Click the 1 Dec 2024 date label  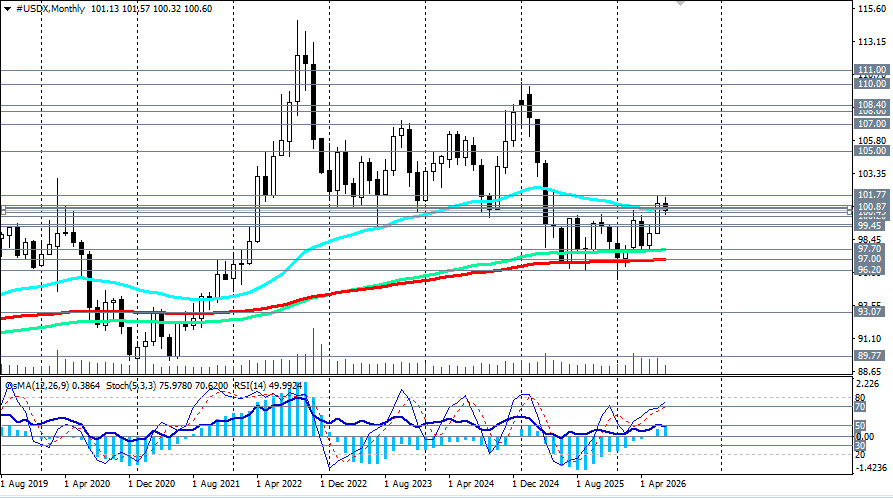[535, 484]
